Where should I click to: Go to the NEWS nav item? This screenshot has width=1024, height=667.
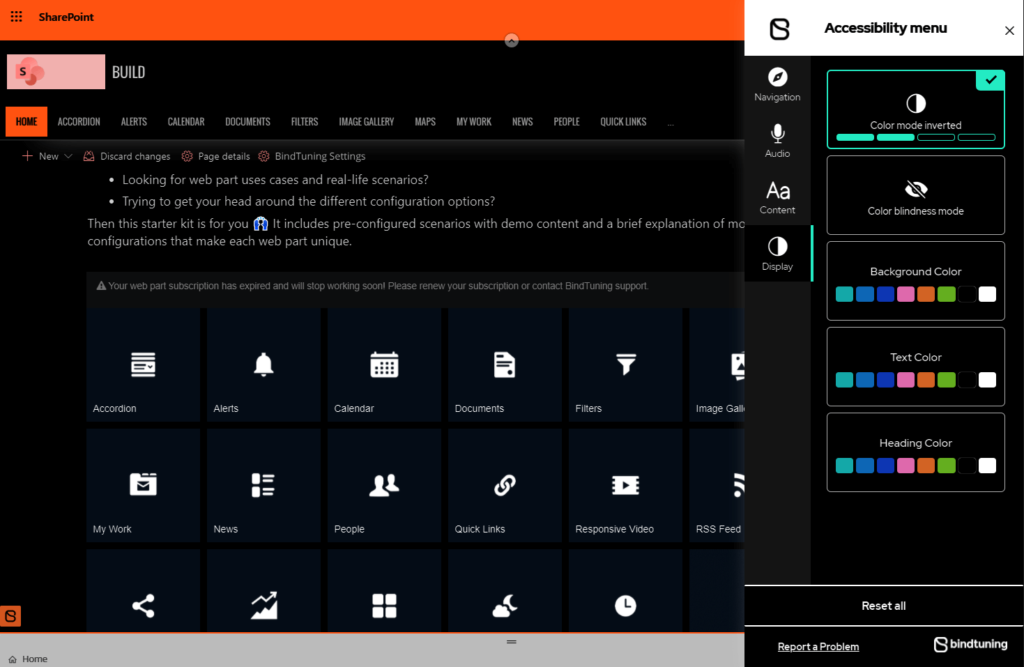point(522,122)
